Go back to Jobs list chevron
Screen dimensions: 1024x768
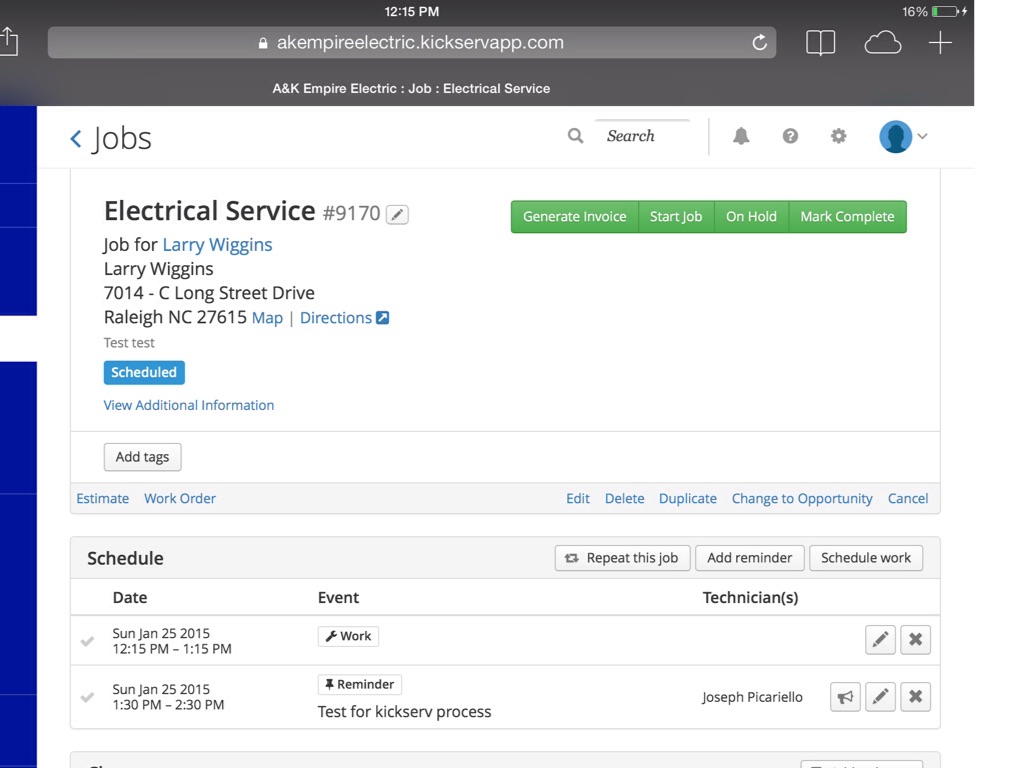[x=76, y=139]
